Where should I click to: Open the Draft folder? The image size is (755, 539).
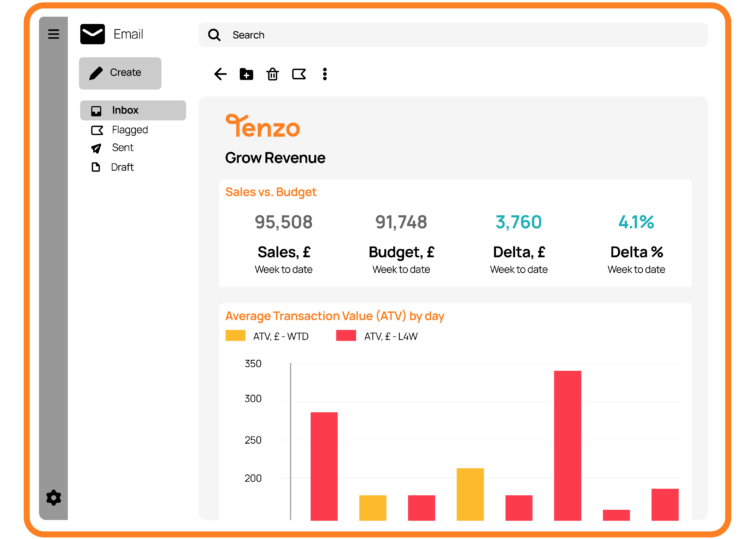click(x=122, y=167)
